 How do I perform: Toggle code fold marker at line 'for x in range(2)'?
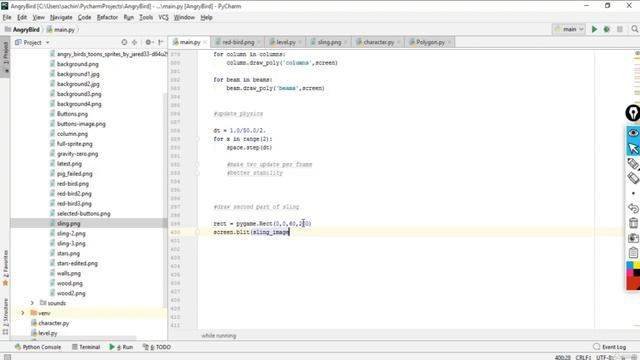(x=197, y=139)
